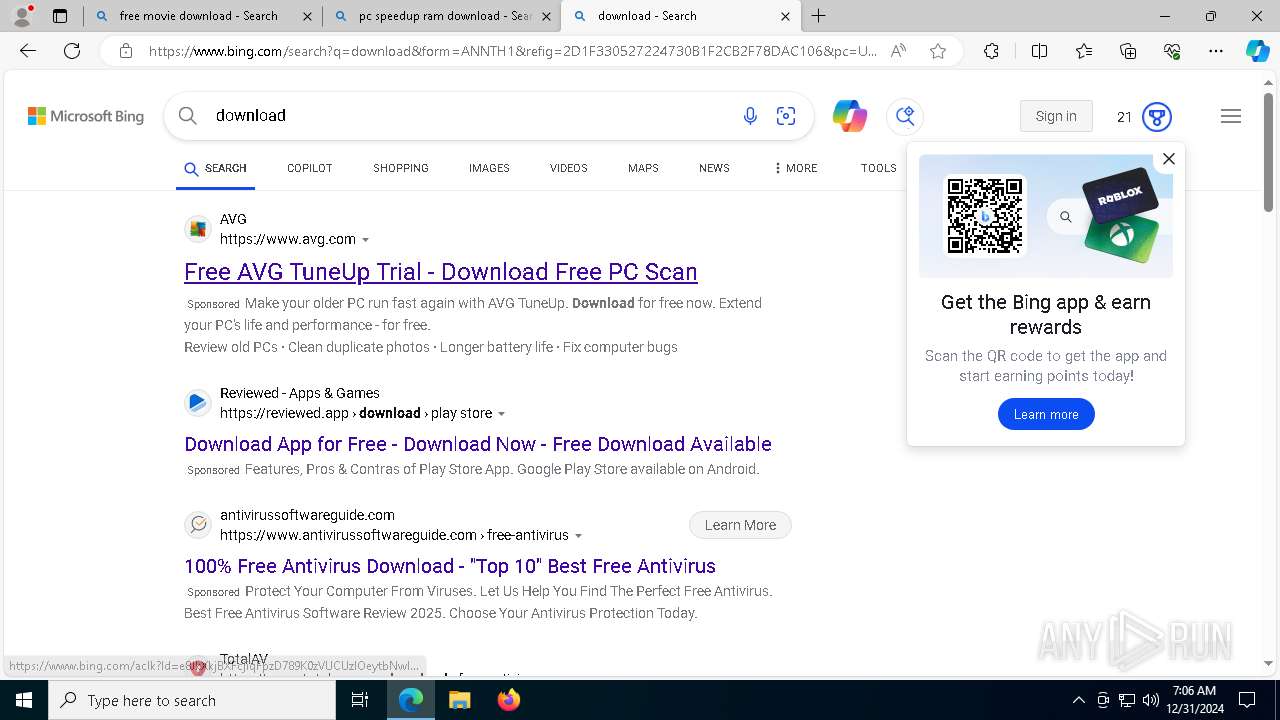1280x720 pixels.
Task: Click Learn more in rewards popup
Action: pyautogui.click(x=1046, y=414)
